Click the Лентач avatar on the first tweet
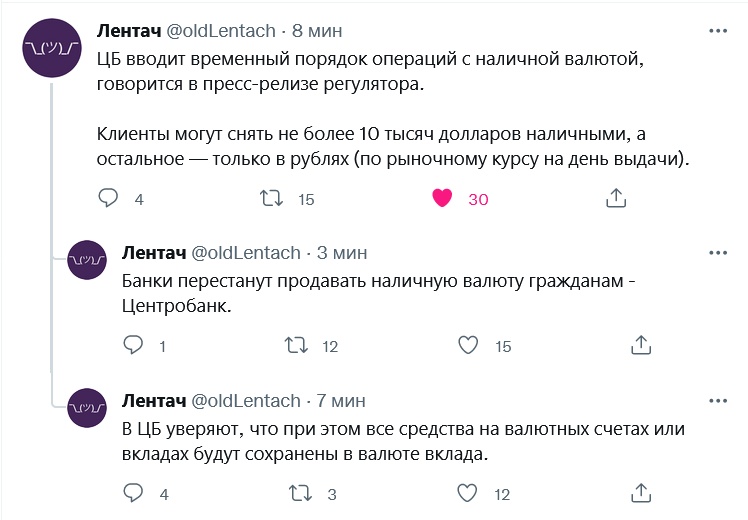 point(51,49)
